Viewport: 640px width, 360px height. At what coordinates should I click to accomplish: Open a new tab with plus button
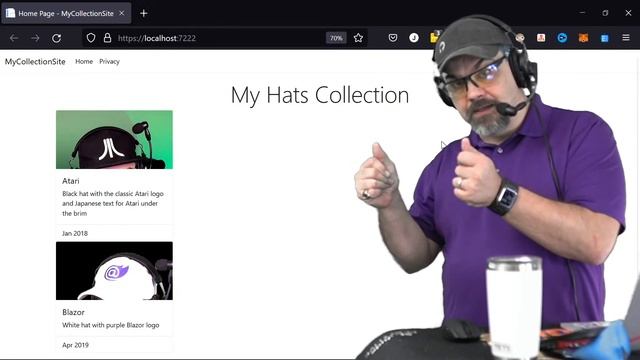pos(144,13)
